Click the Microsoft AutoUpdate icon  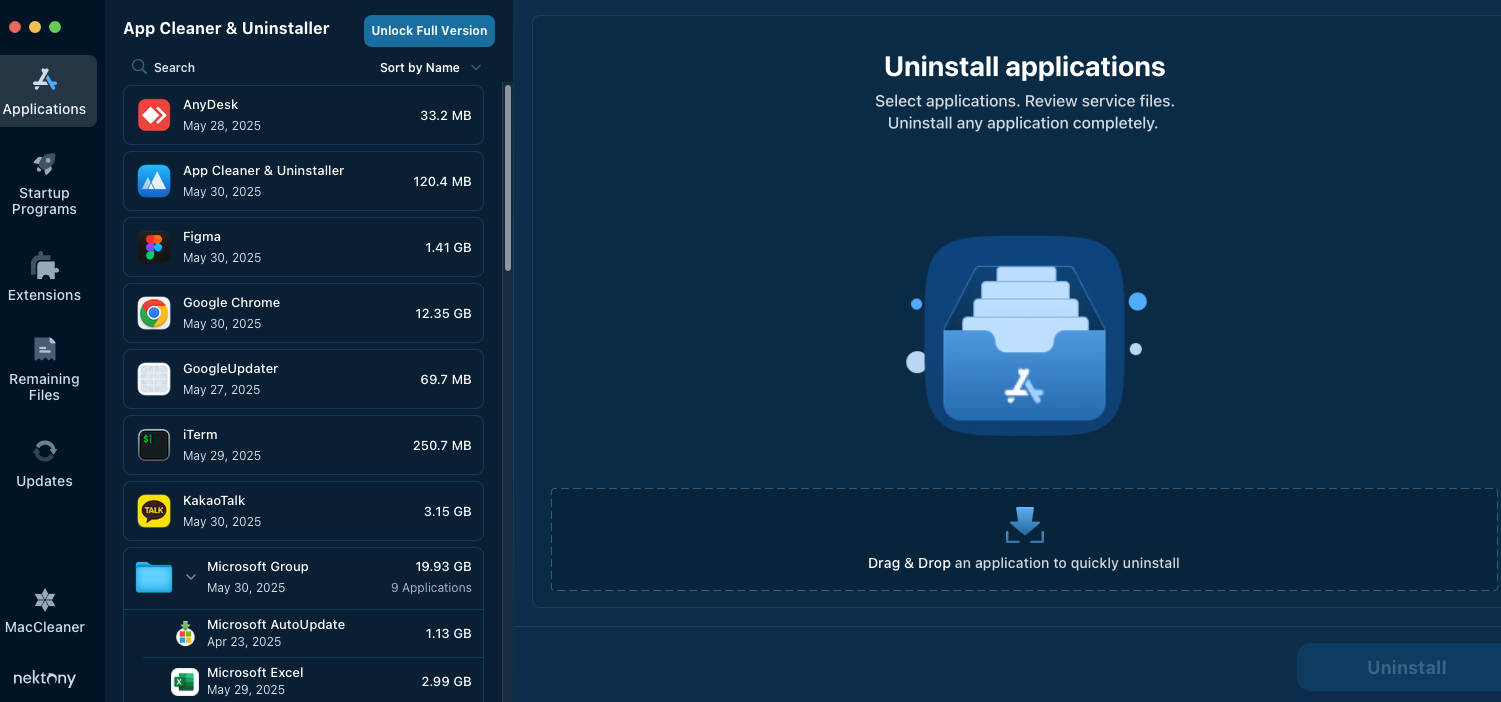coord(185,633)
